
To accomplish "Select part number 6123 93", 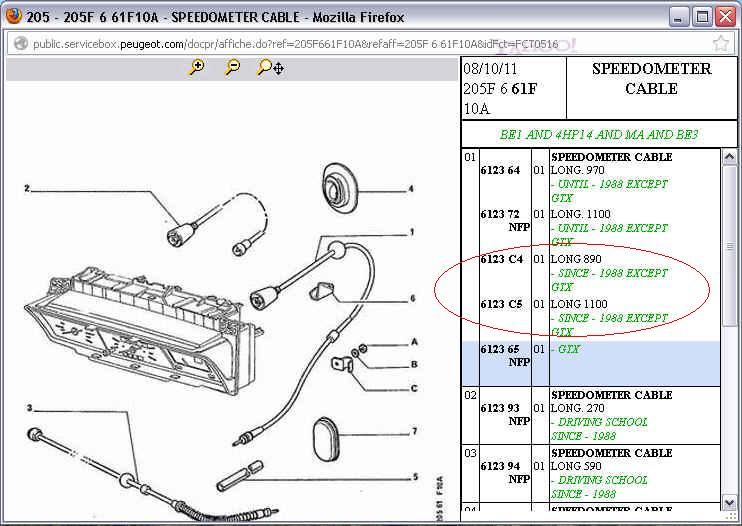I will [x=500, y=408].
